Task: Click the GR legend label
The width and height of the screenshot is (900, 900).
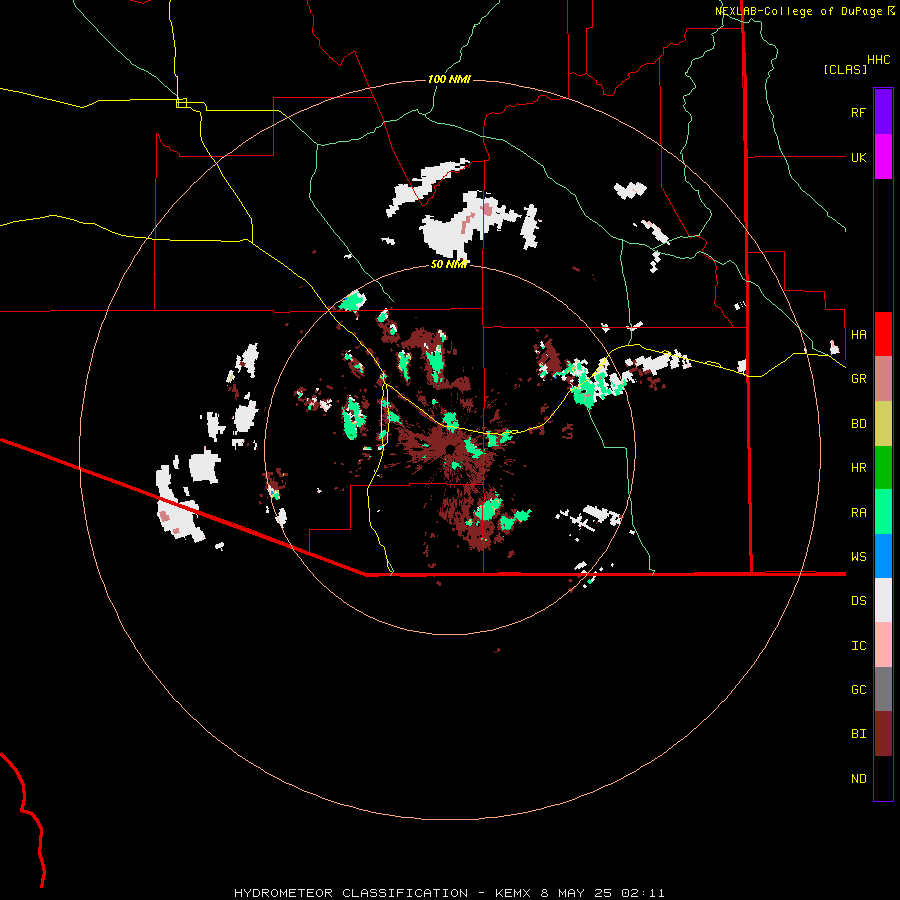Action: [858, 379]
